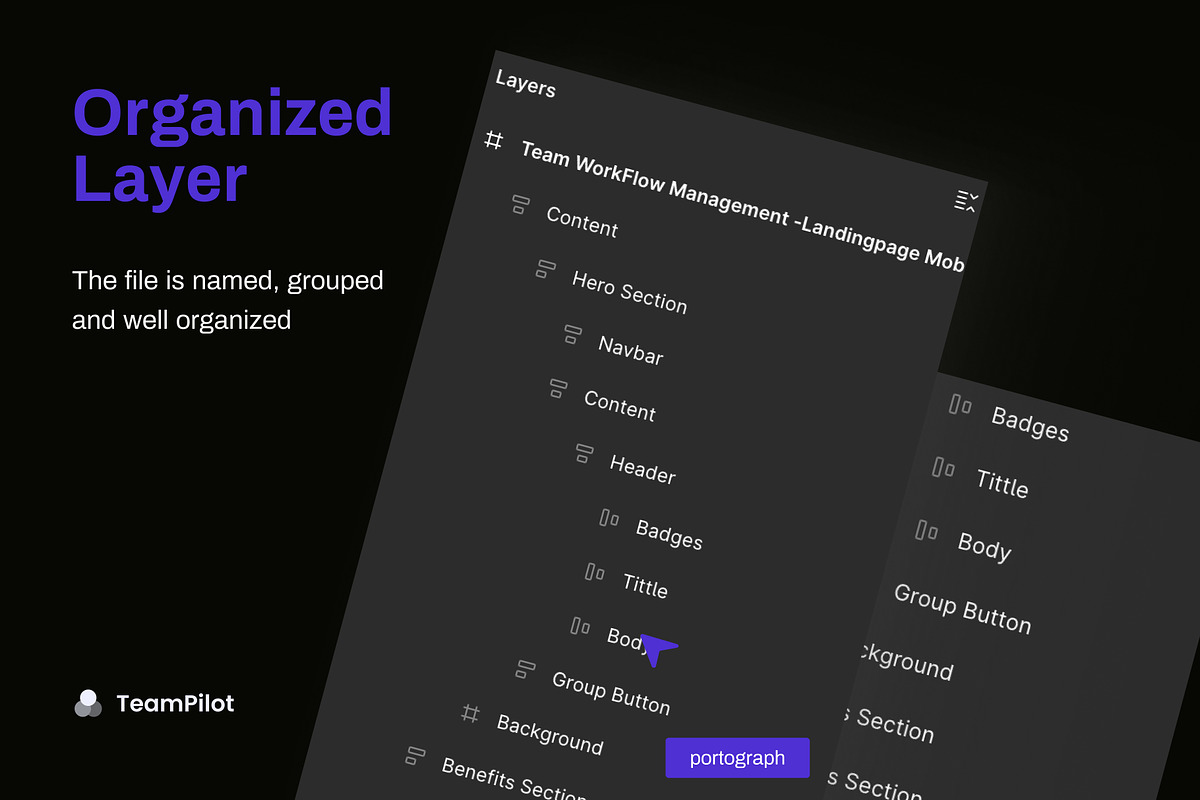
Task: Click the Hero Section layer's auto-layout icon
Action: 545,269
